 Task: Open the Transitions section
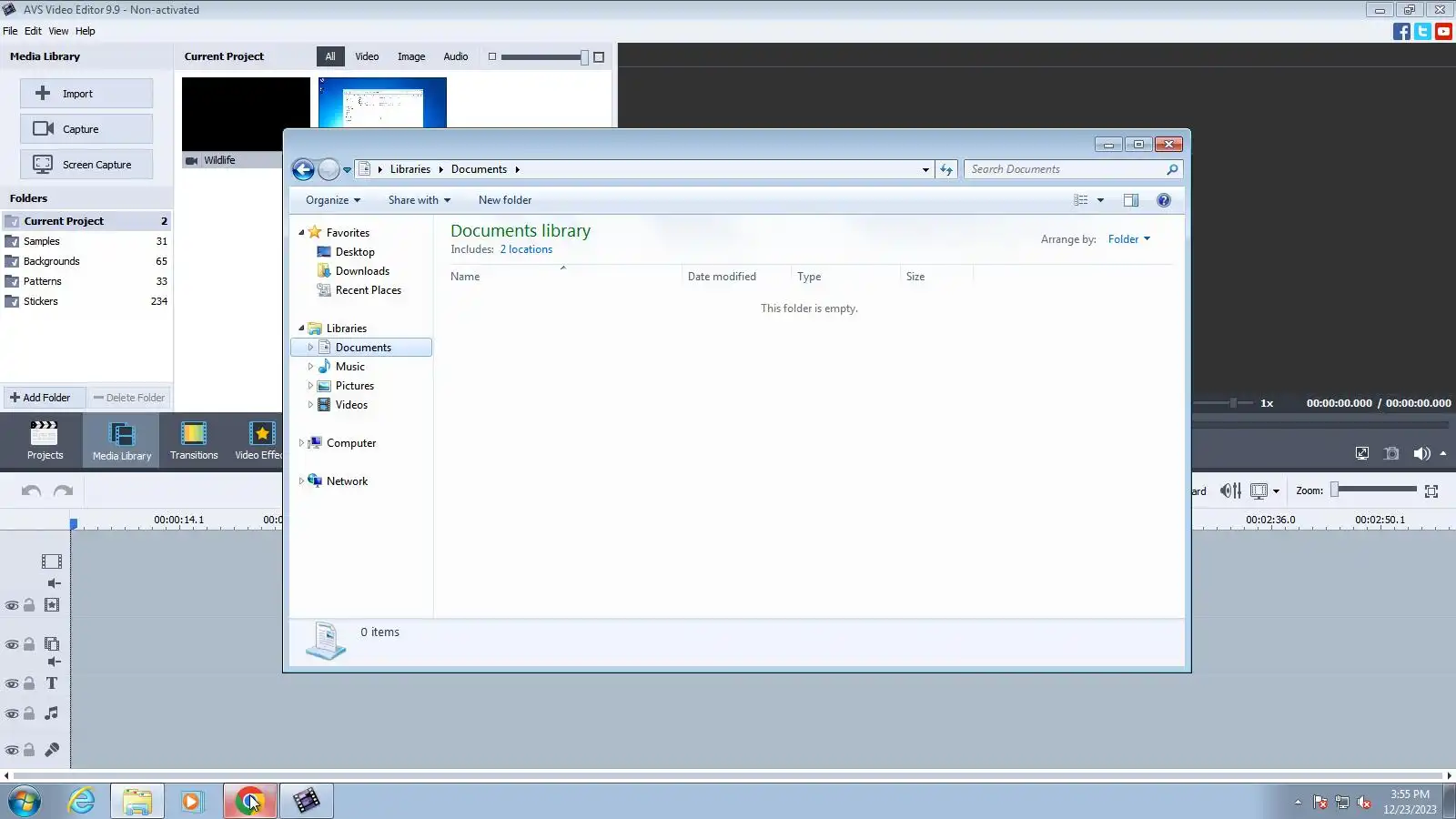tap(194, 440)
